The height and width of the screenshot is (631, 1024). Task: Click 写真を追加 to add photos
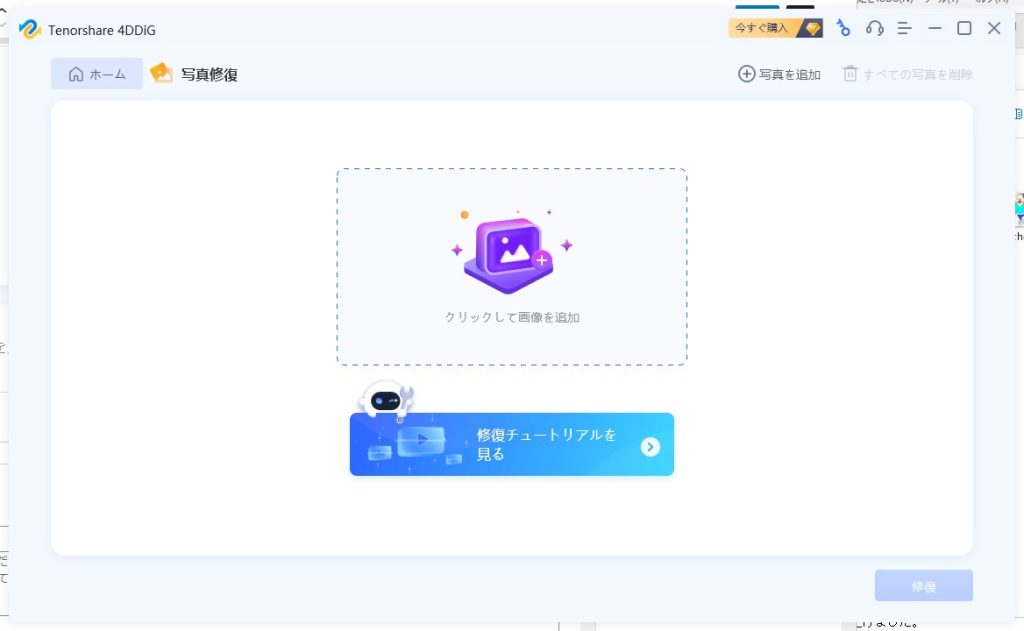779,74
